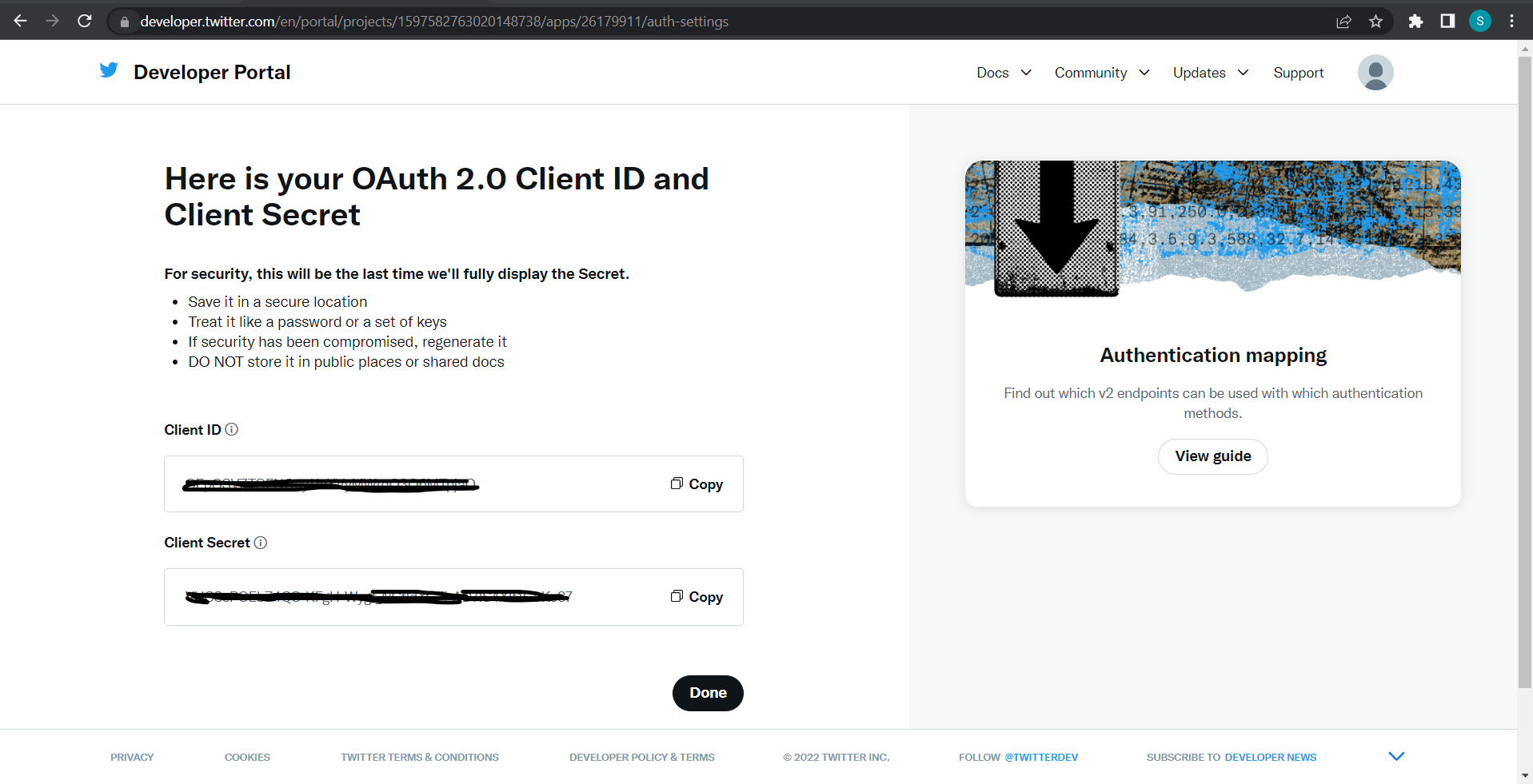Copy the Client Secret value
The image size is (1533, 784).
(697, 597)
